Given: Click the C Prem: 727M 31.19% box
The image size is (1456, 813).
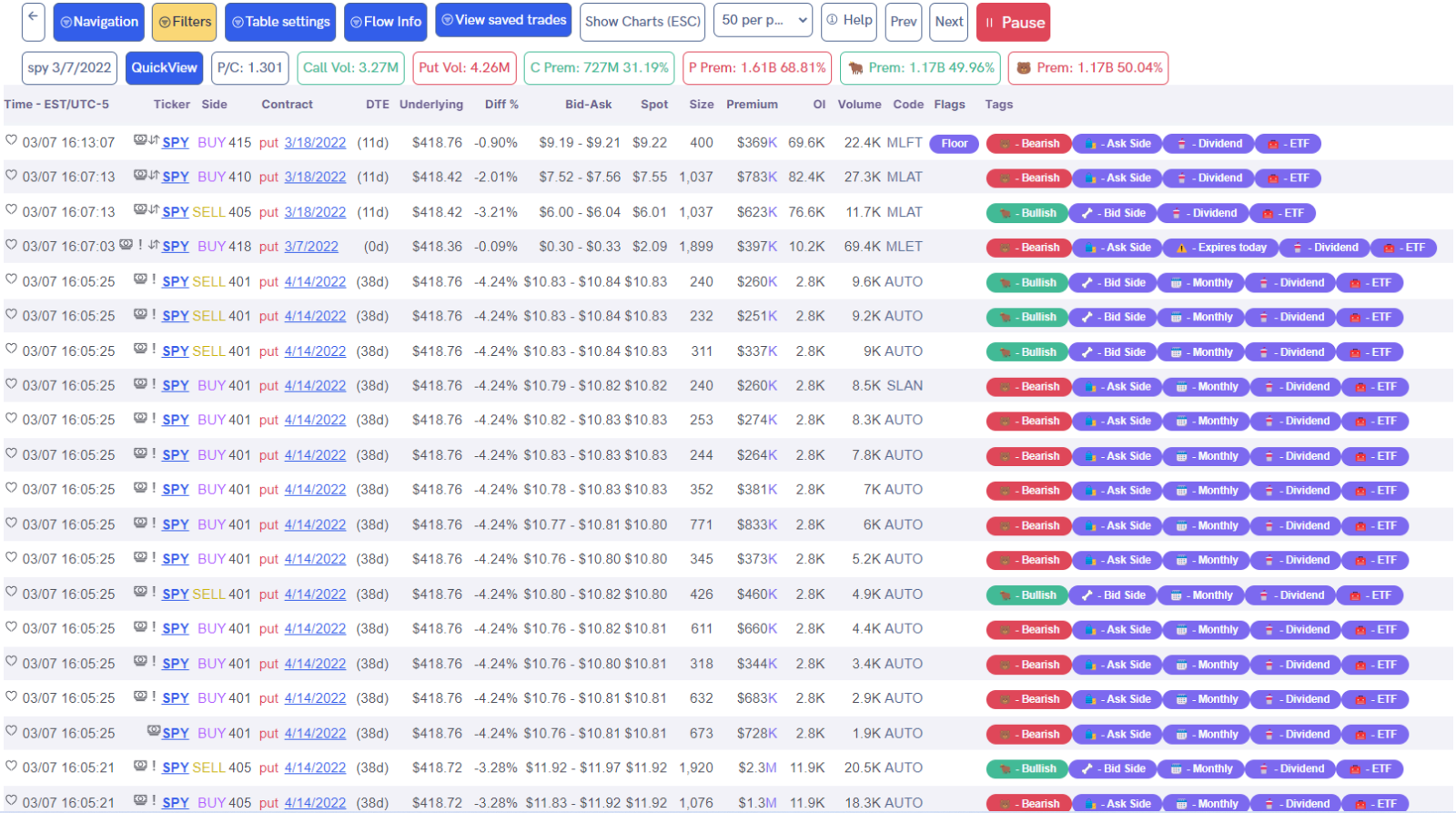Looking at the screenshot, I should pos(599,67).
